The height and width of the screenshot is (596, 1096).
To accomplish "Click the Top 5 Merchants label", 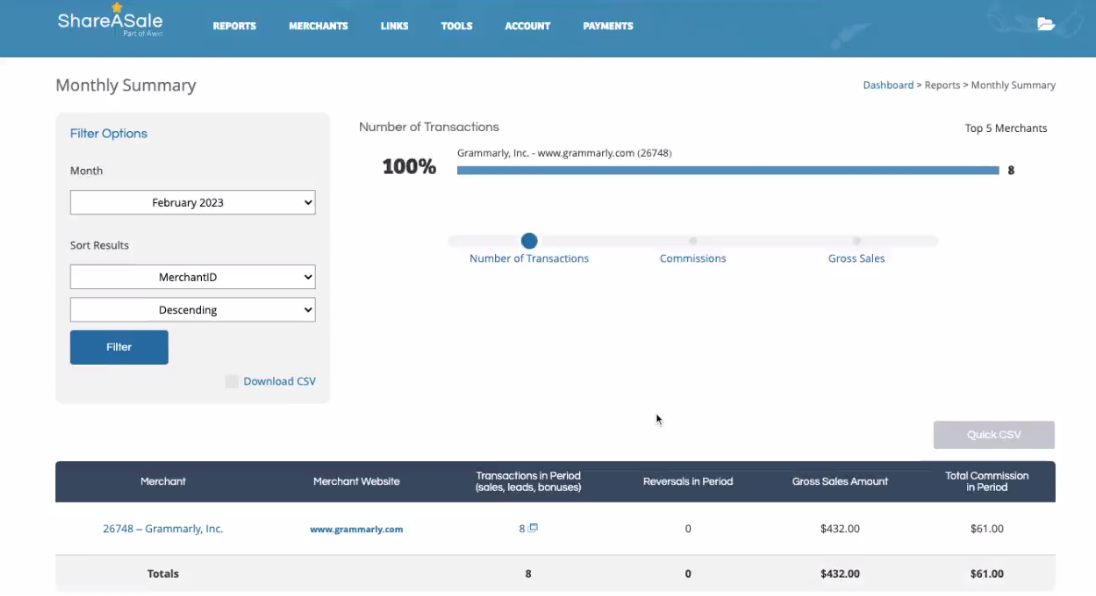I will (1006, 128).
